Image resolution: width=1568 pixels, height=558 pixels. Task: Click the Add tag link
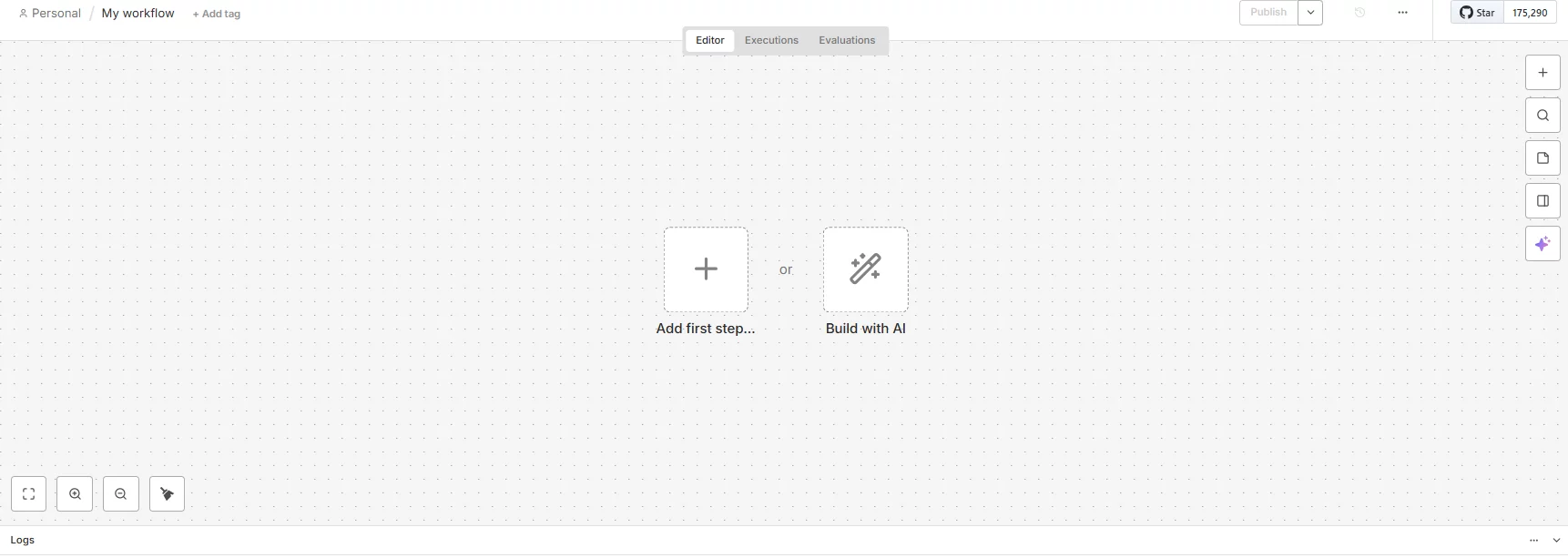point(217,14)
